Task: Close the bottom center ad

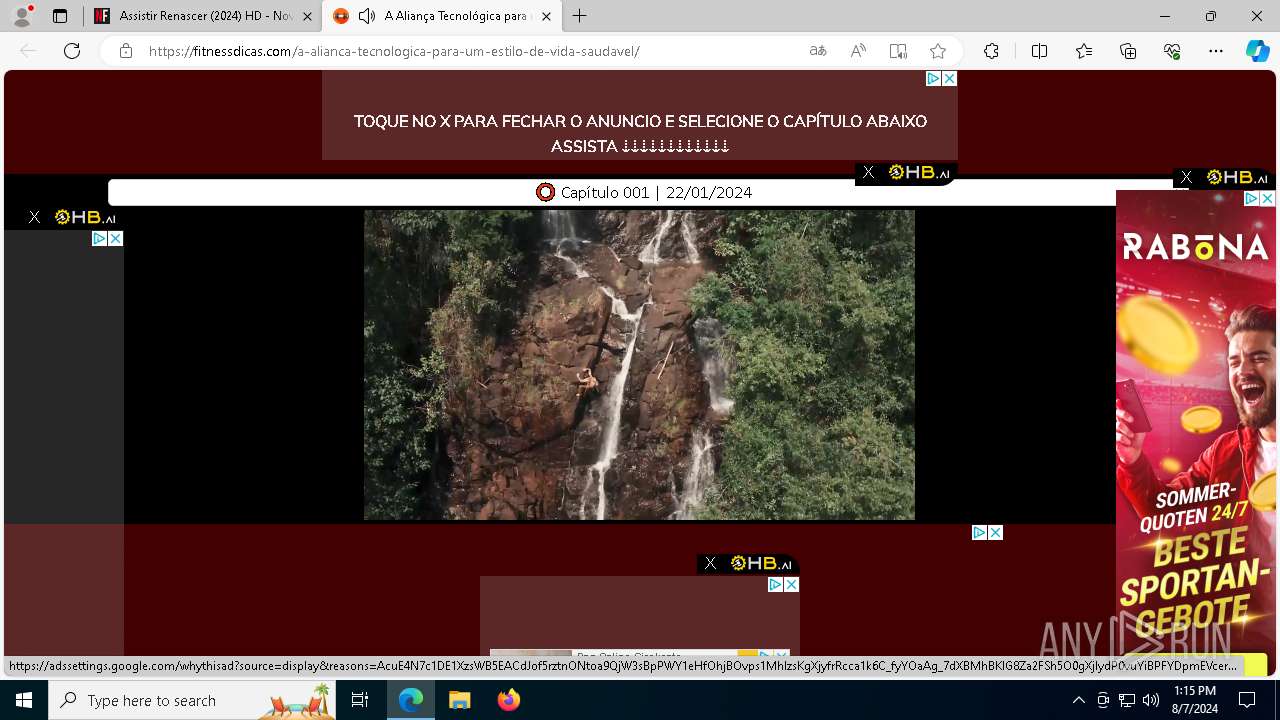Action: pyautogui.click(x=791, y=584)
